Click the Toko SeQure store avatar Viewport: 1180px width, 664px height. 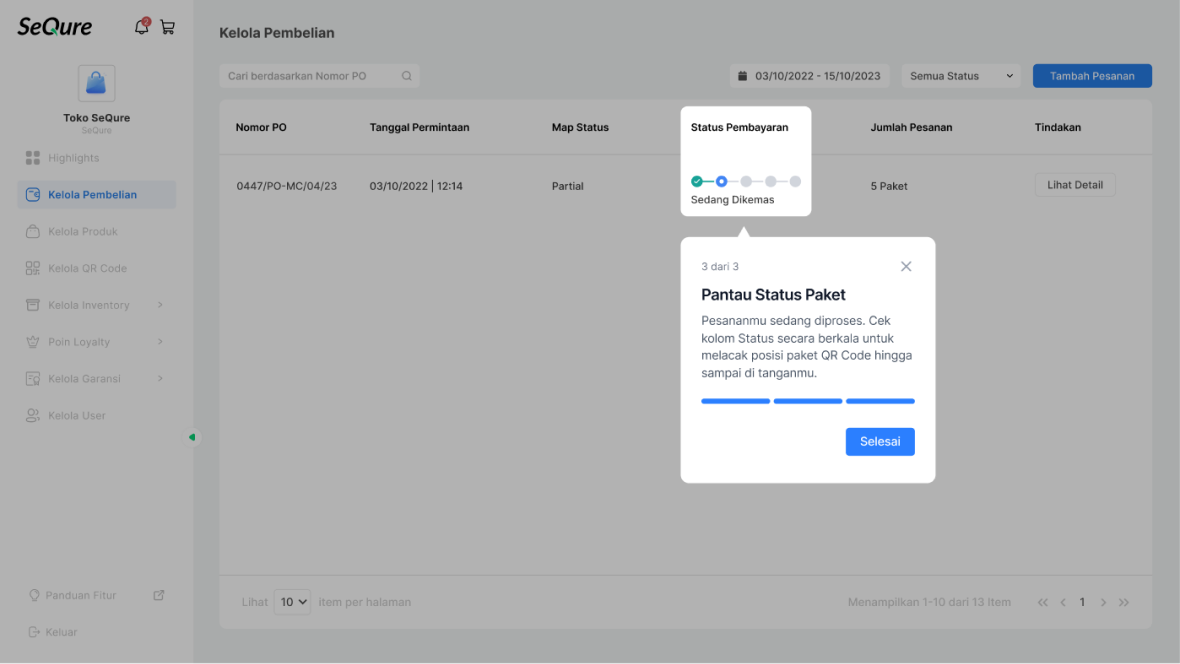[x=96, y=83]
